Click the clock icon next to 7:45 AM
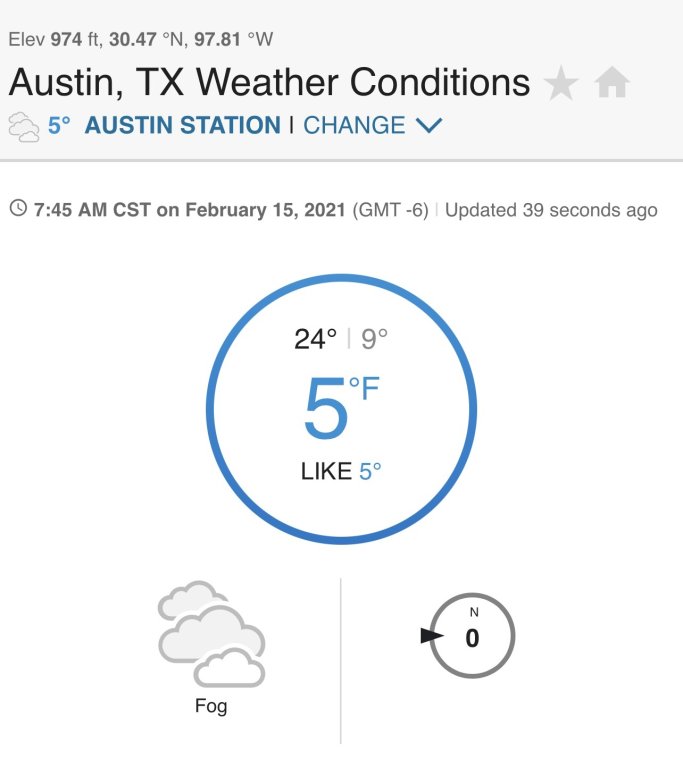683x768 pixels. click(19, 208)
